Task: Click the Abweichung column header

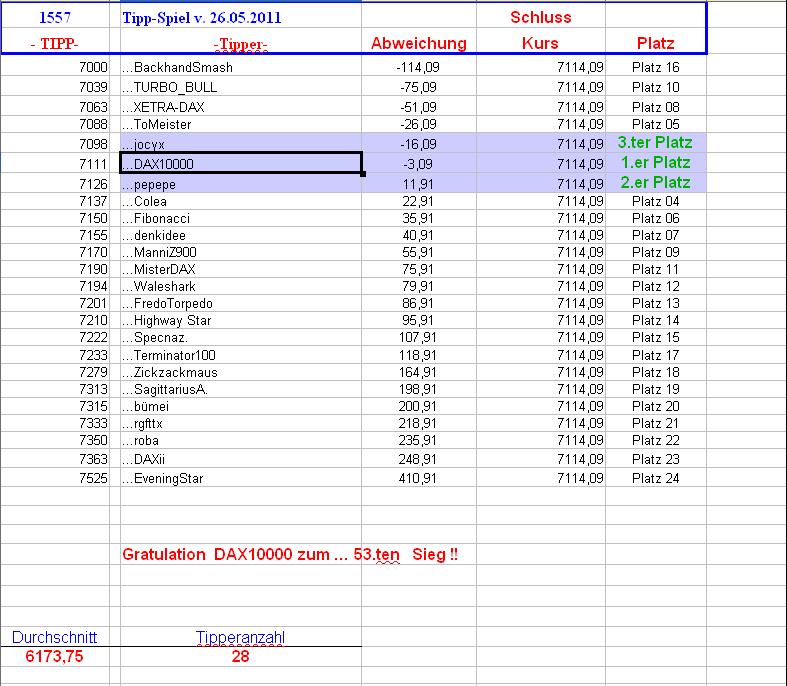Action: click(419, 43)
